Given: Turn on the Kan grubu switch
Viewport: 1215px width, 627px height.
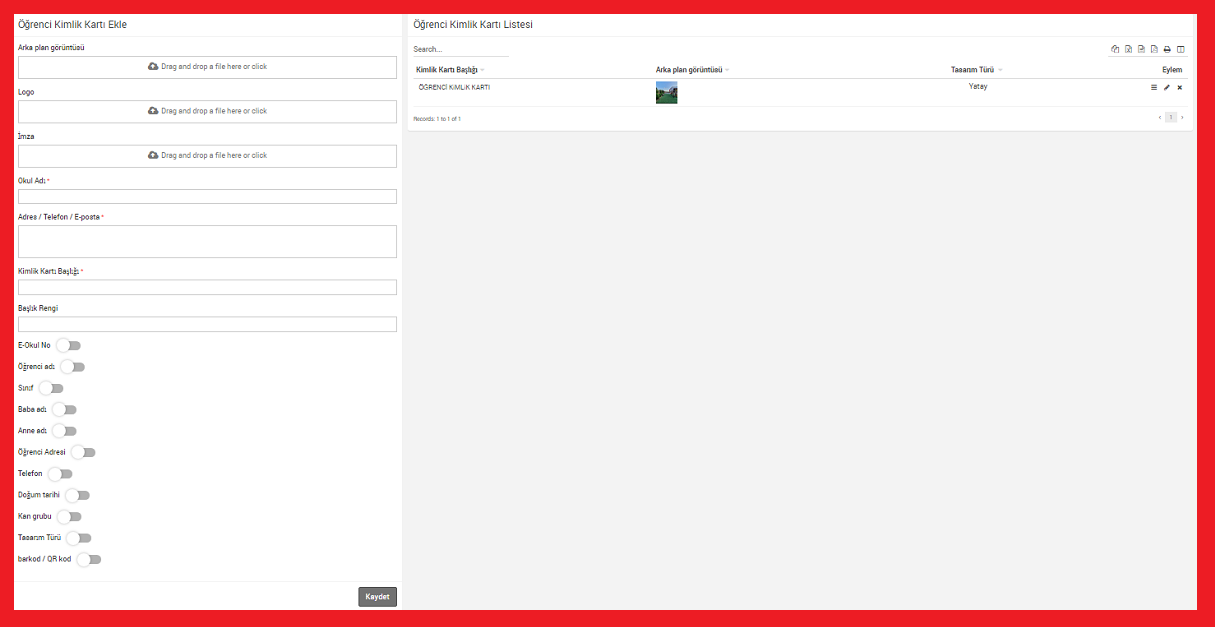Looking at the screenshot, I should 69,517.
